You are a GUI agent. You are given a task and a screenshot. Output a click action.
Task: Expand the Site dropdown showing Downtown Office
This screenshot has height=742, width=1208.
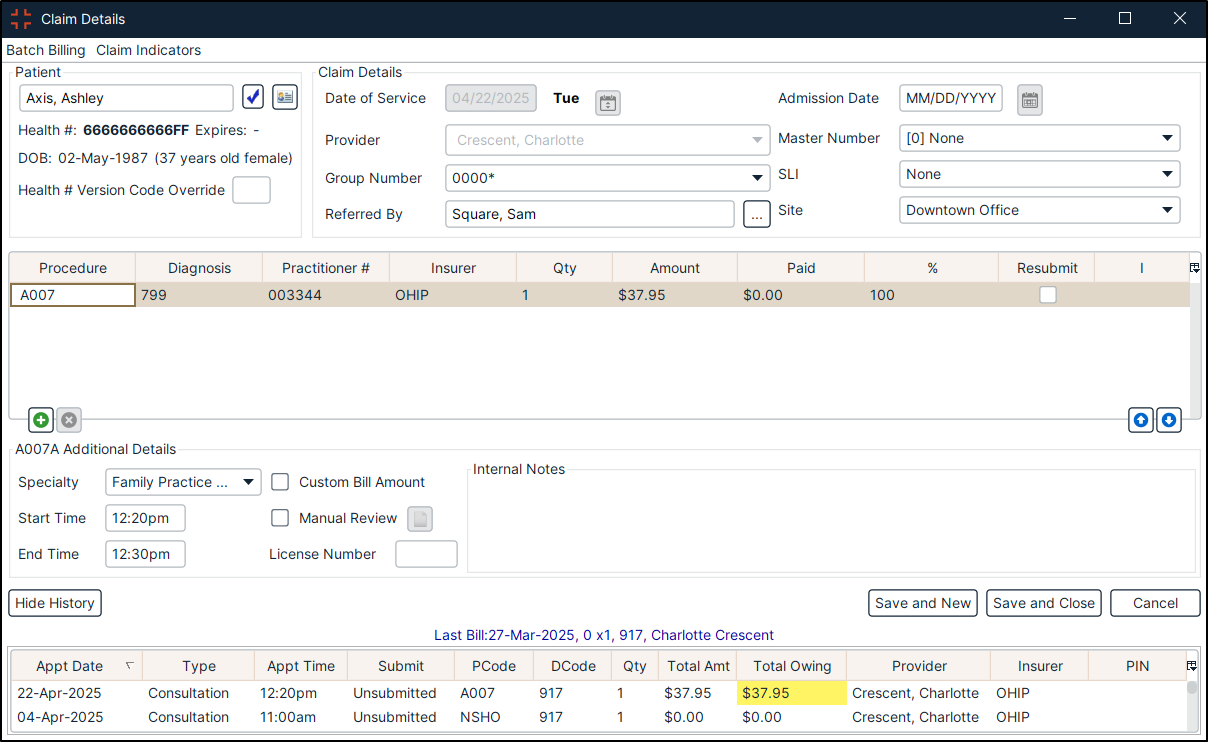(1166, 210)
